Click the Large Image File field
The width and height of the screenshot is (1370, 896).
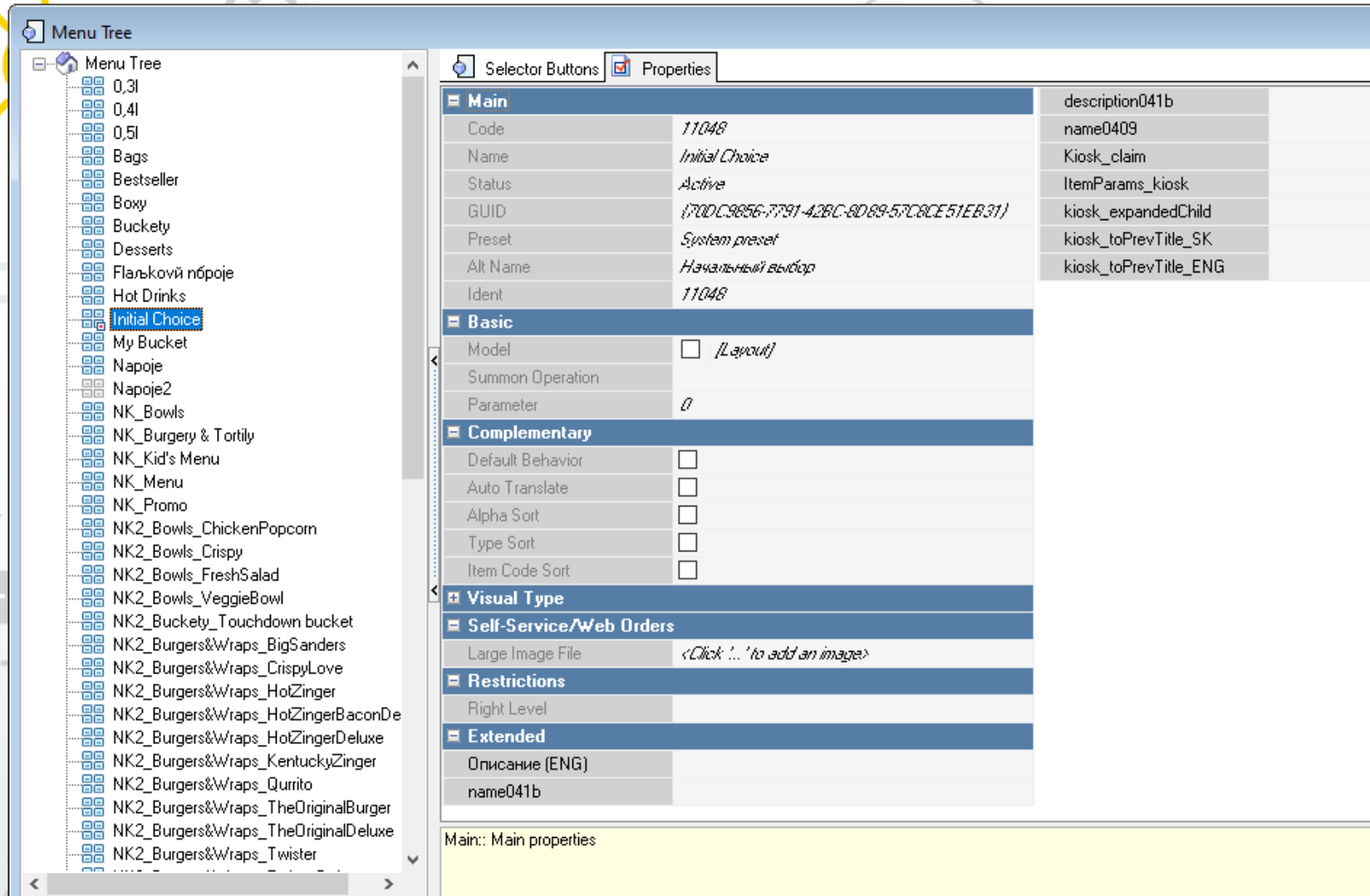[852, 654]
